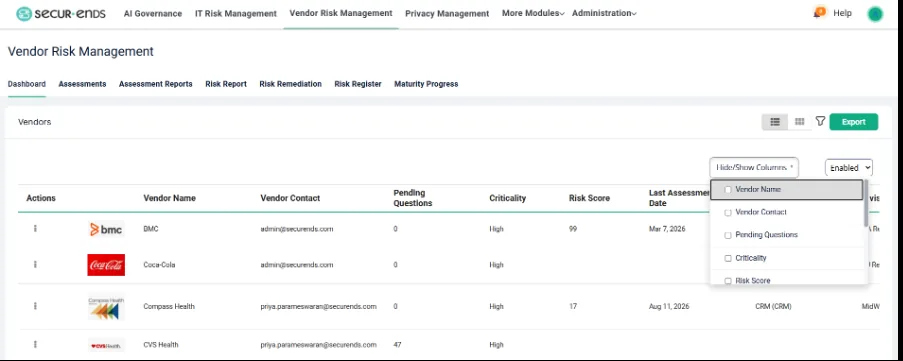Click the BMC vendor logo
This screenshot has width=903, height=361.
pos(106,229)
